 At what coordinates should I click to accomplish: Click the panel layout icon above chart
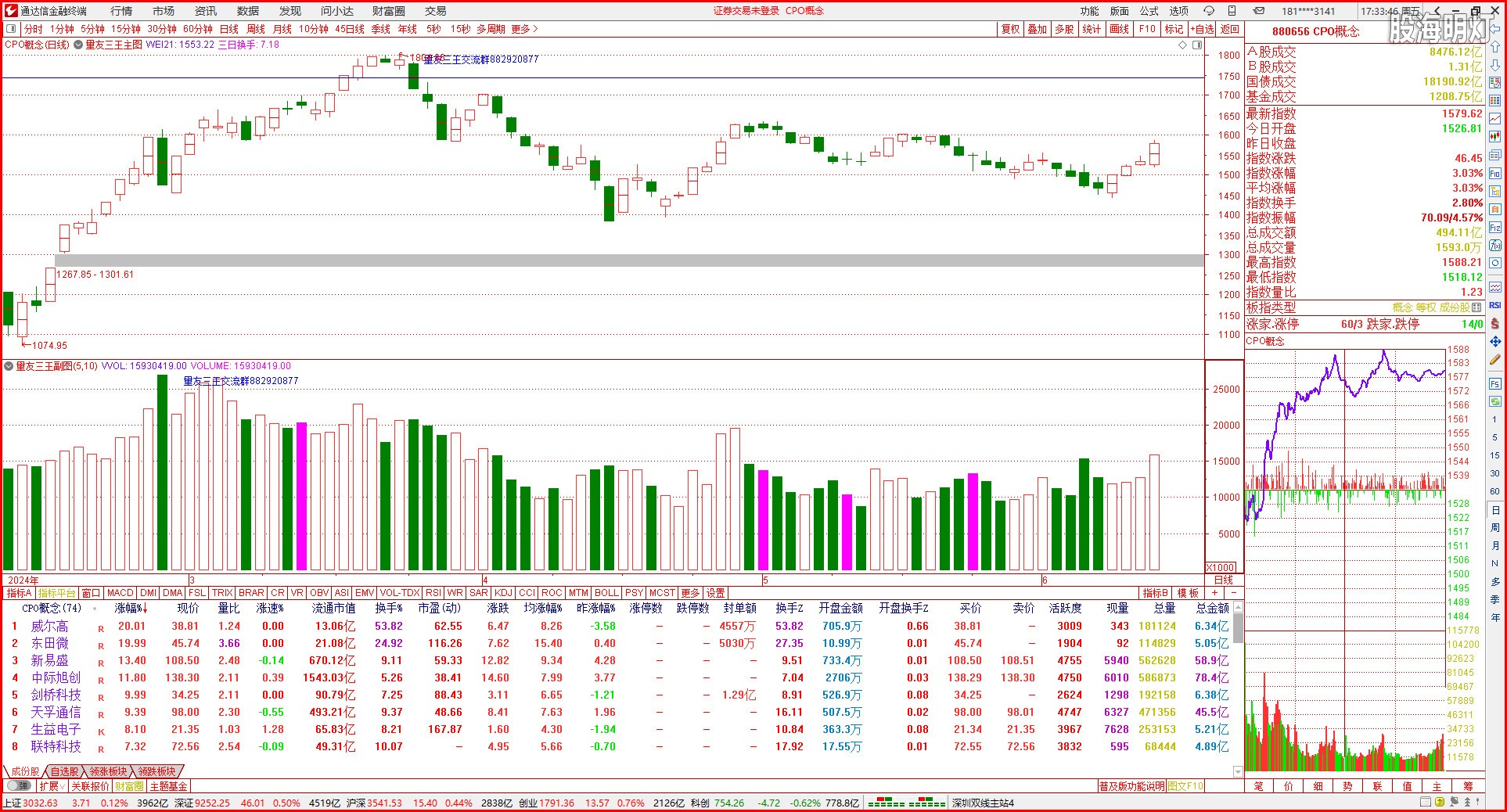tap(1196, 45)
